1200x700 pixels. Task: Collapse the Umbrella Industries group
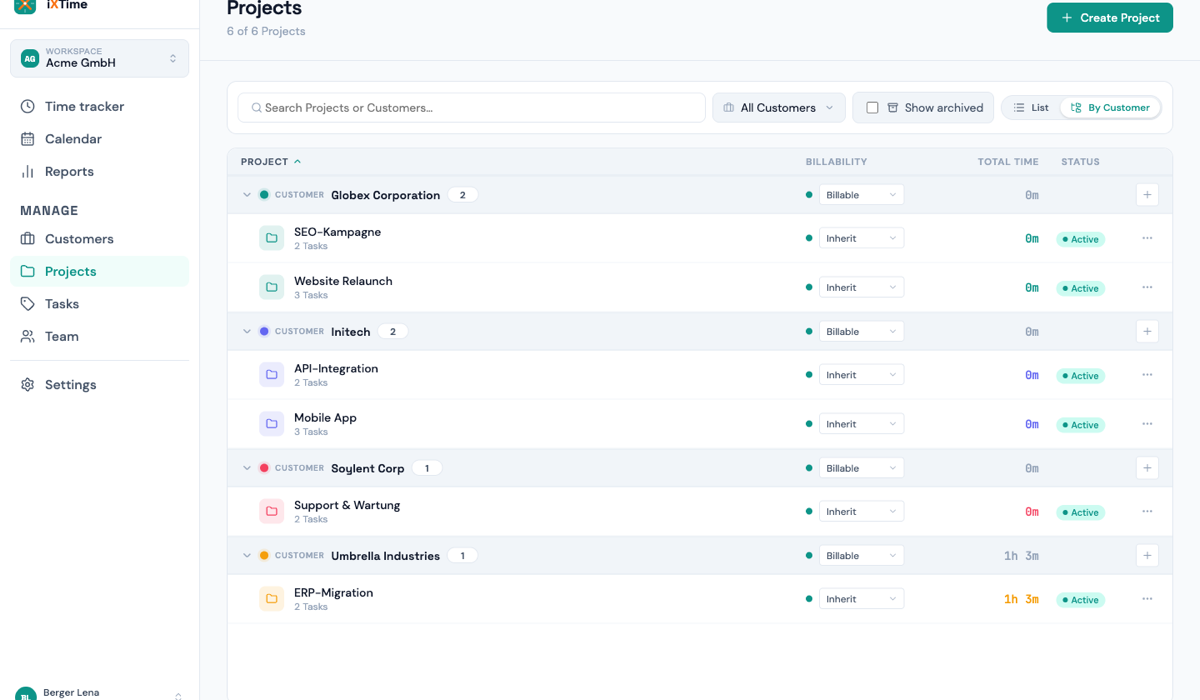[x=247, y=555]
